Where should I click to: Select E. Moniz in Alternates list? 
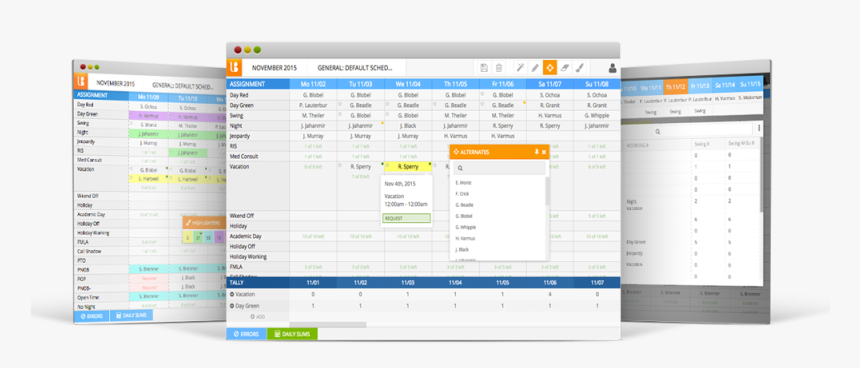click(x=463, y=183)
